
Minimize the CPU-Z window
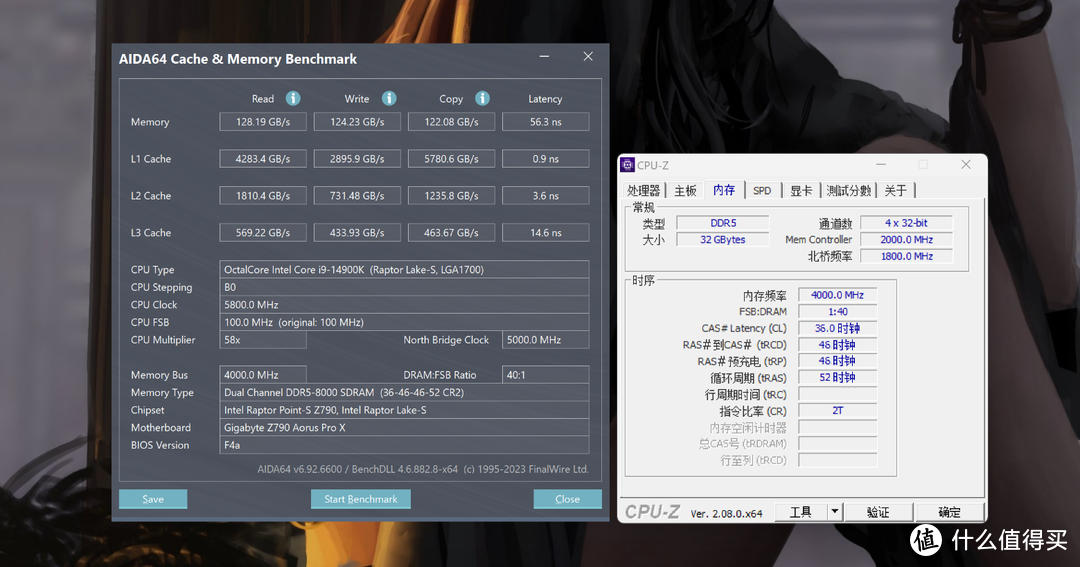click(x=881, y=164)
